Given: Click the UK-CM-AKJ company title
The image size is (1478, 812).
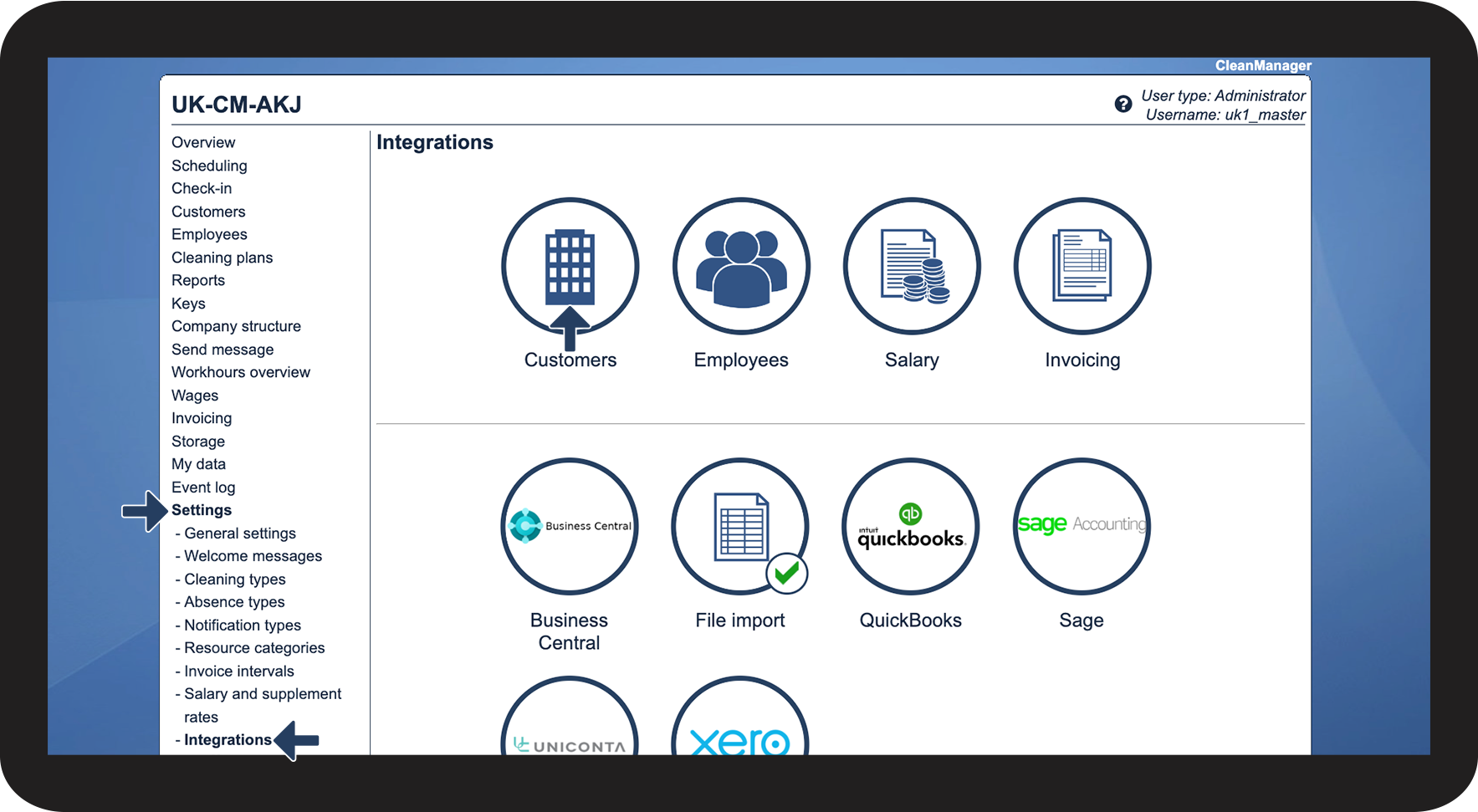Looking at the screenshot, I should coord(237,105).
